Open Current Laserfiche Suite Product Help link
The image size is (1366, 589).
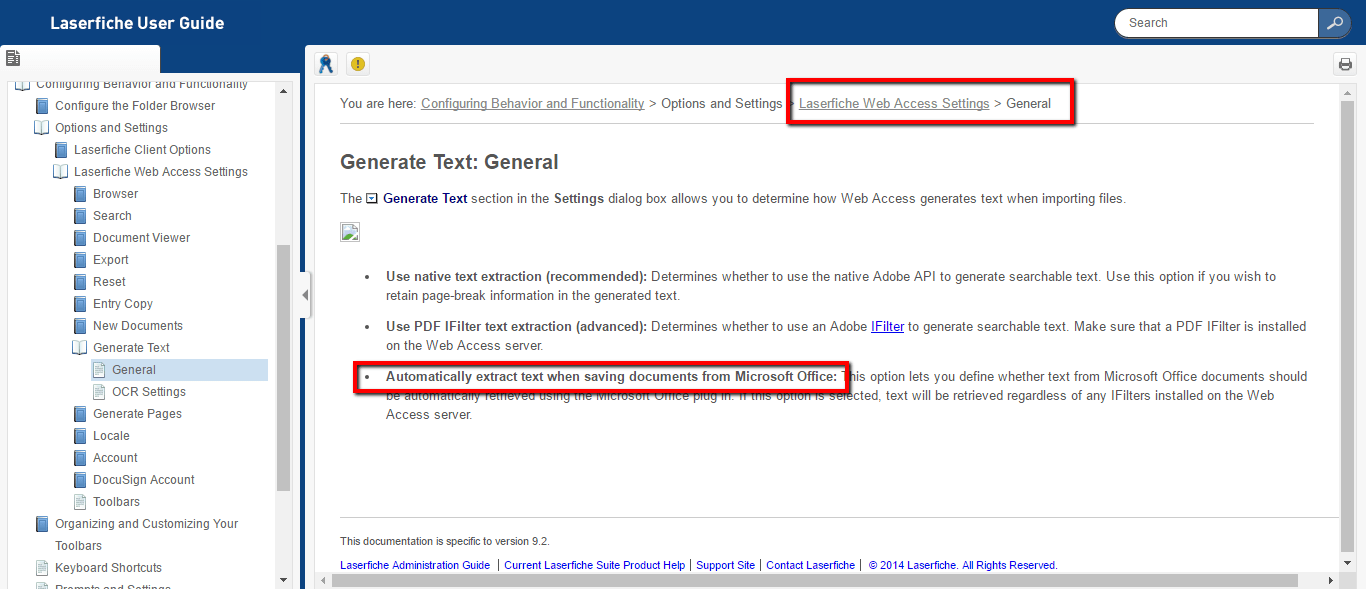coord(595,566)
